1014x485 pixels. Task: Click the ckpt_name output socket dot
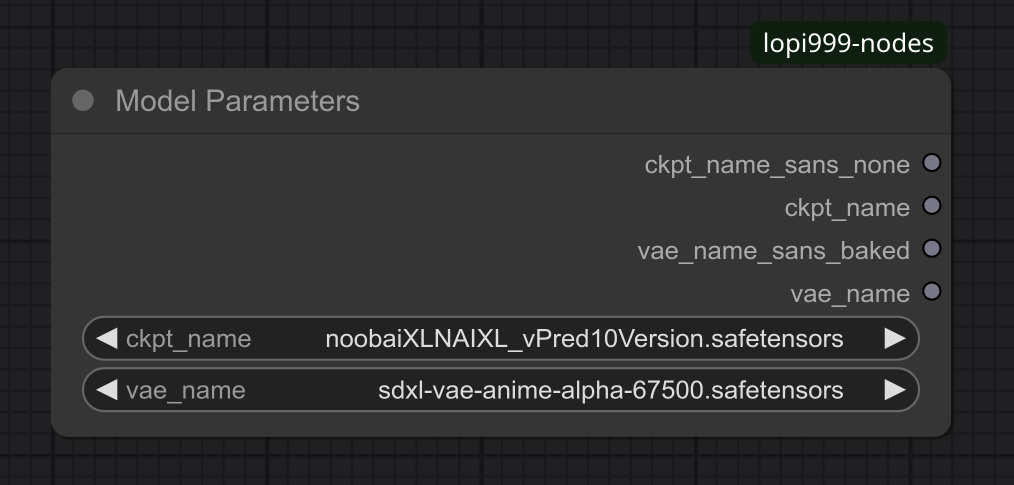pos(931,206)
